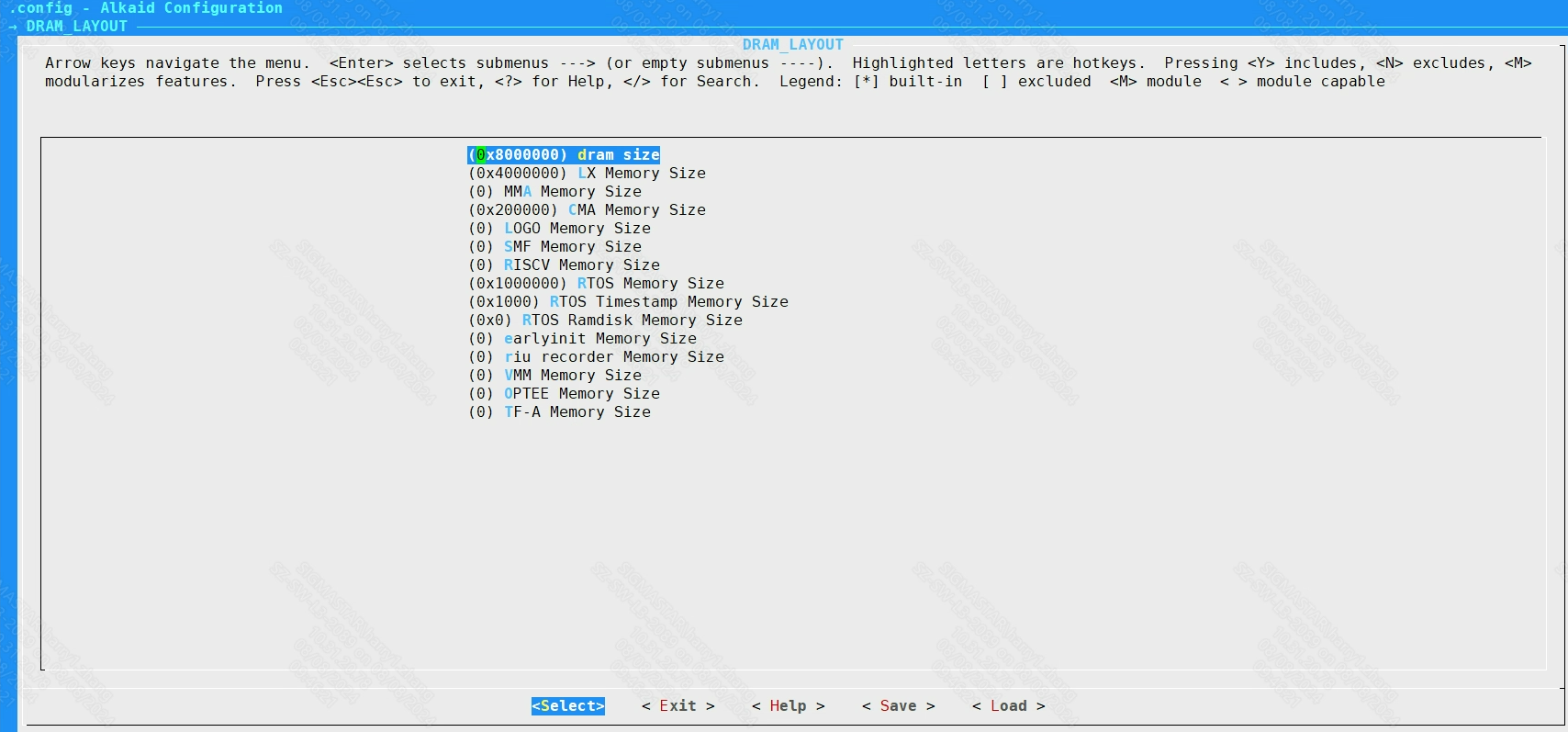Select RTOS Ramdisk Memory Size entry

605,321
